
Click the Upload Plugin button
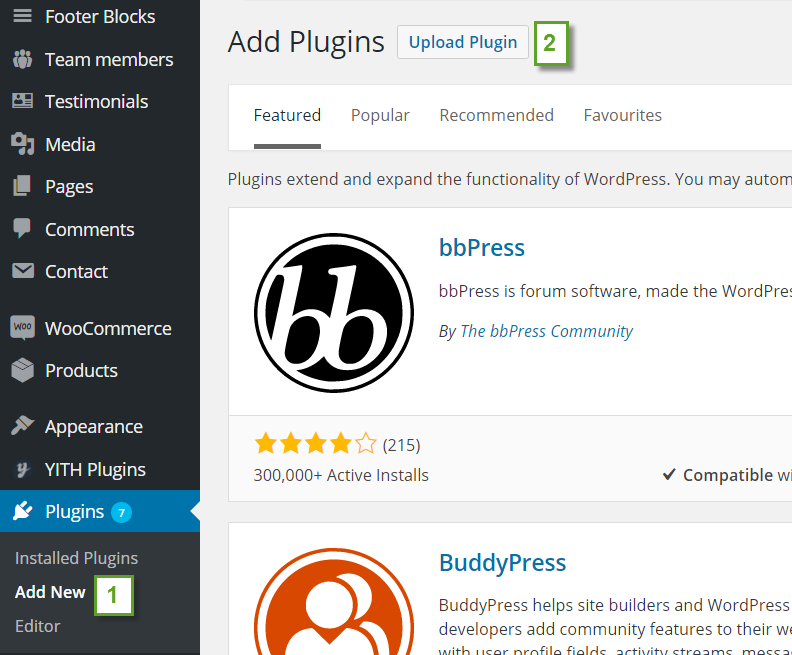(x=463, y=42)
